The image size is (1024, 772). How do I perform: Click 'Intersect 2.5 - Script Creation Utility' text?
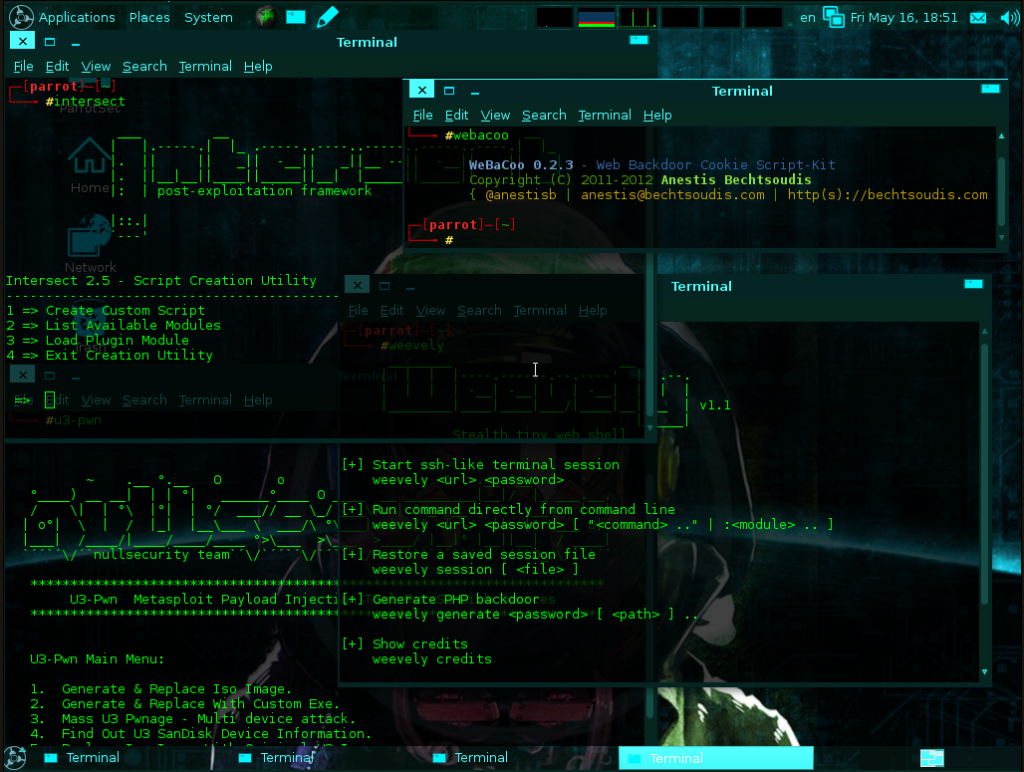161,281
